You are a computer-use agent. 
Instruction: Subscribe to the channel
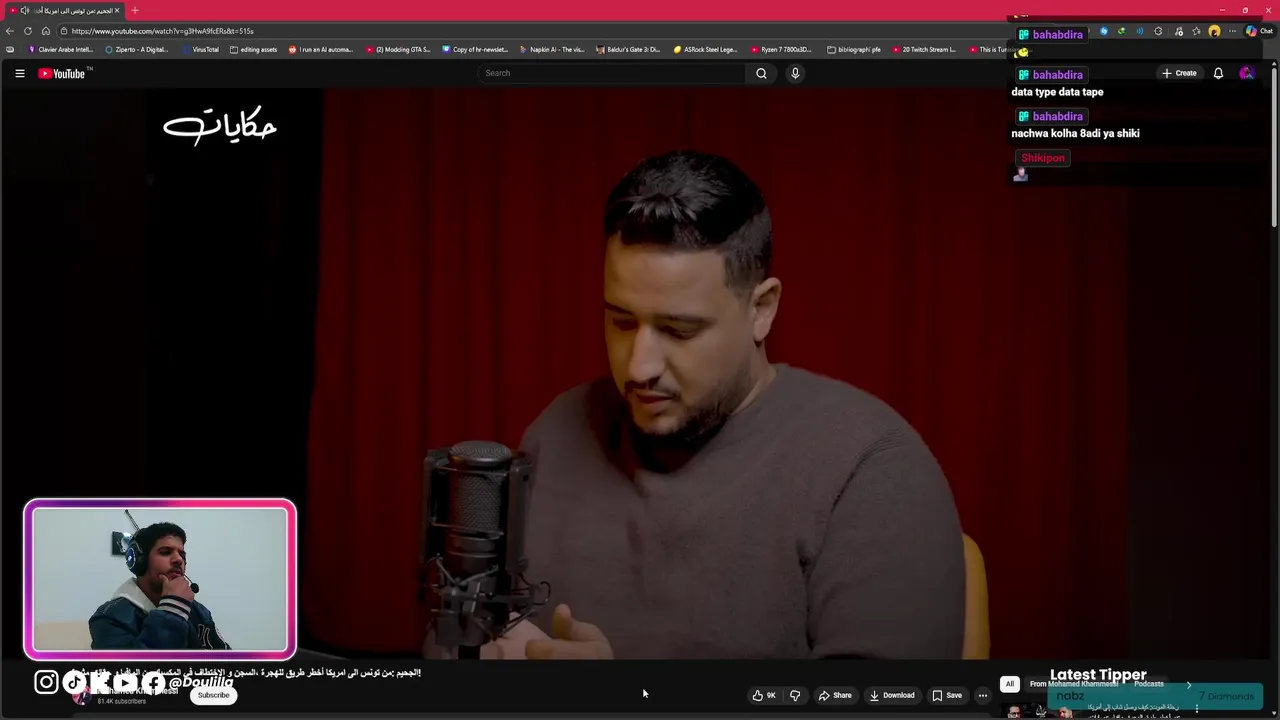pos(213,695)
